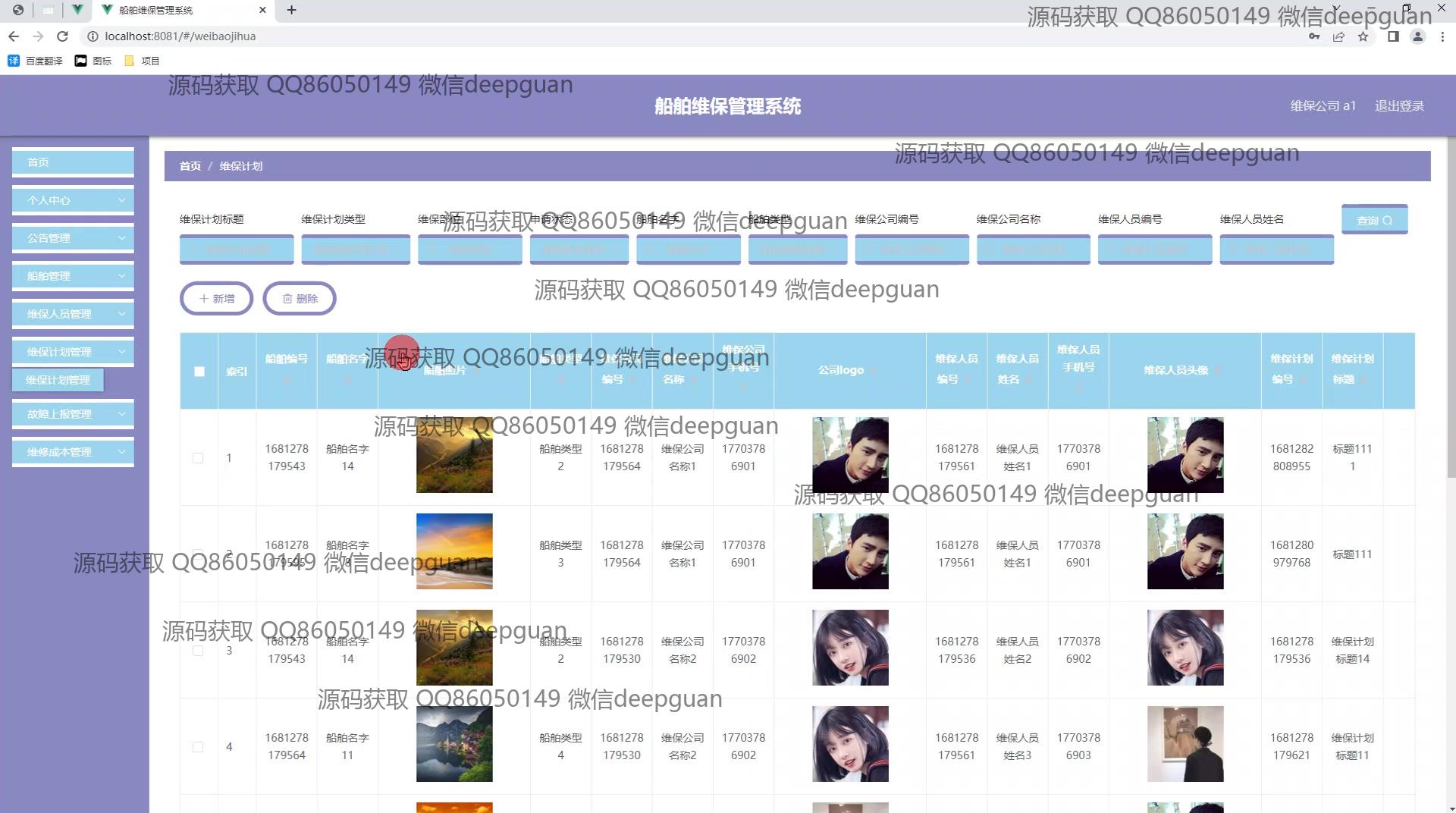Screen dimensions: 1456x813
Task: Collapse the 维保计划管理 sidebar menu
Action: pyautogui.click(x=73, y=352)
